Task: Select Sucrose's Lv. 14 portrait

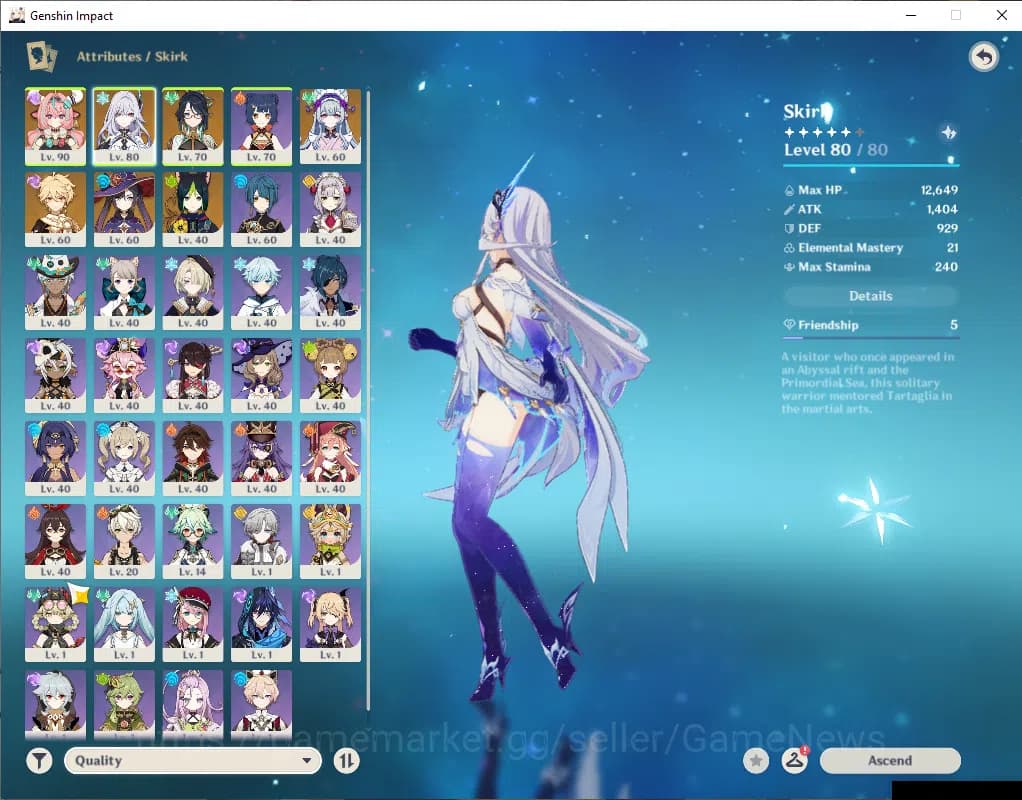Action: click(x=193, y=541)
